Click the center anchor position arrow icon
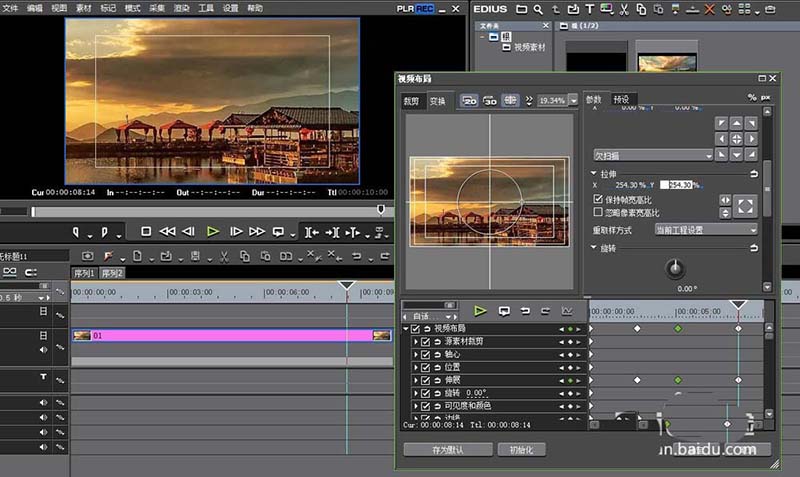Image resolution: width=800 pixels, height=477 pixels. [736, 139]
